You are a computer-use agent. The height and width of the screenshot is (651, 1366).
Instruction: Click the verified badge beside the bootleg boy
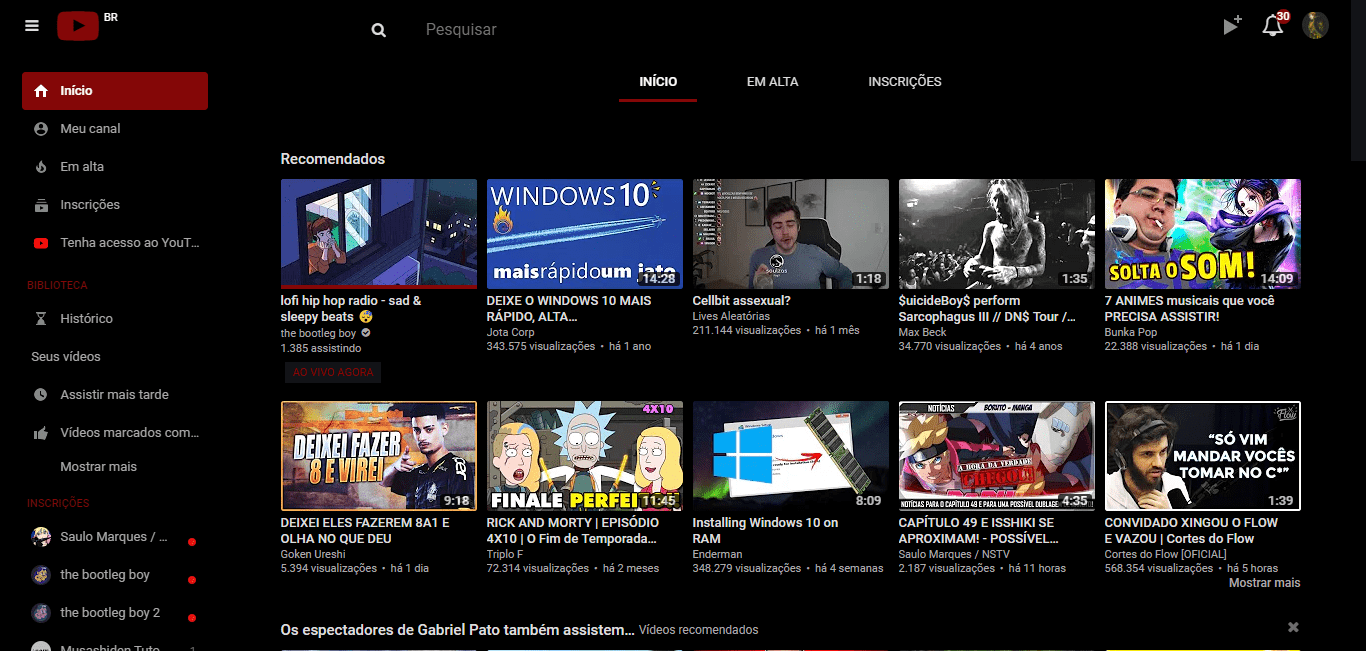[x=366, y=333]
